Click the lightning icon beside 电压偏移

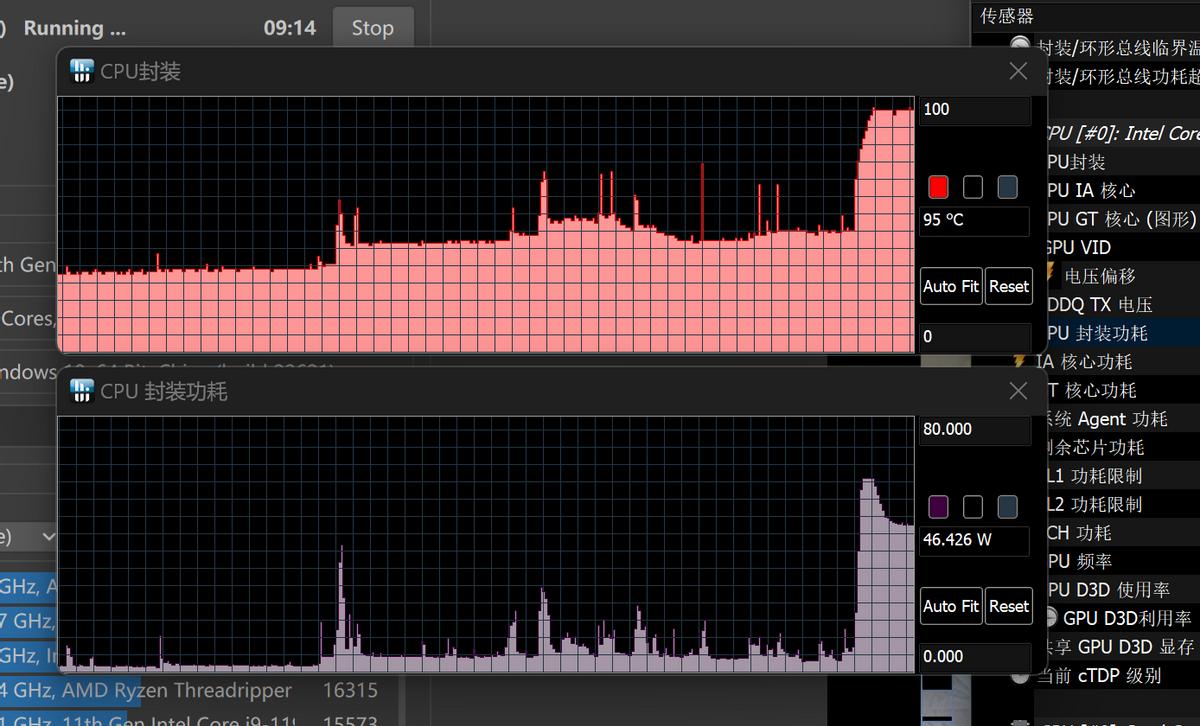1049,275
